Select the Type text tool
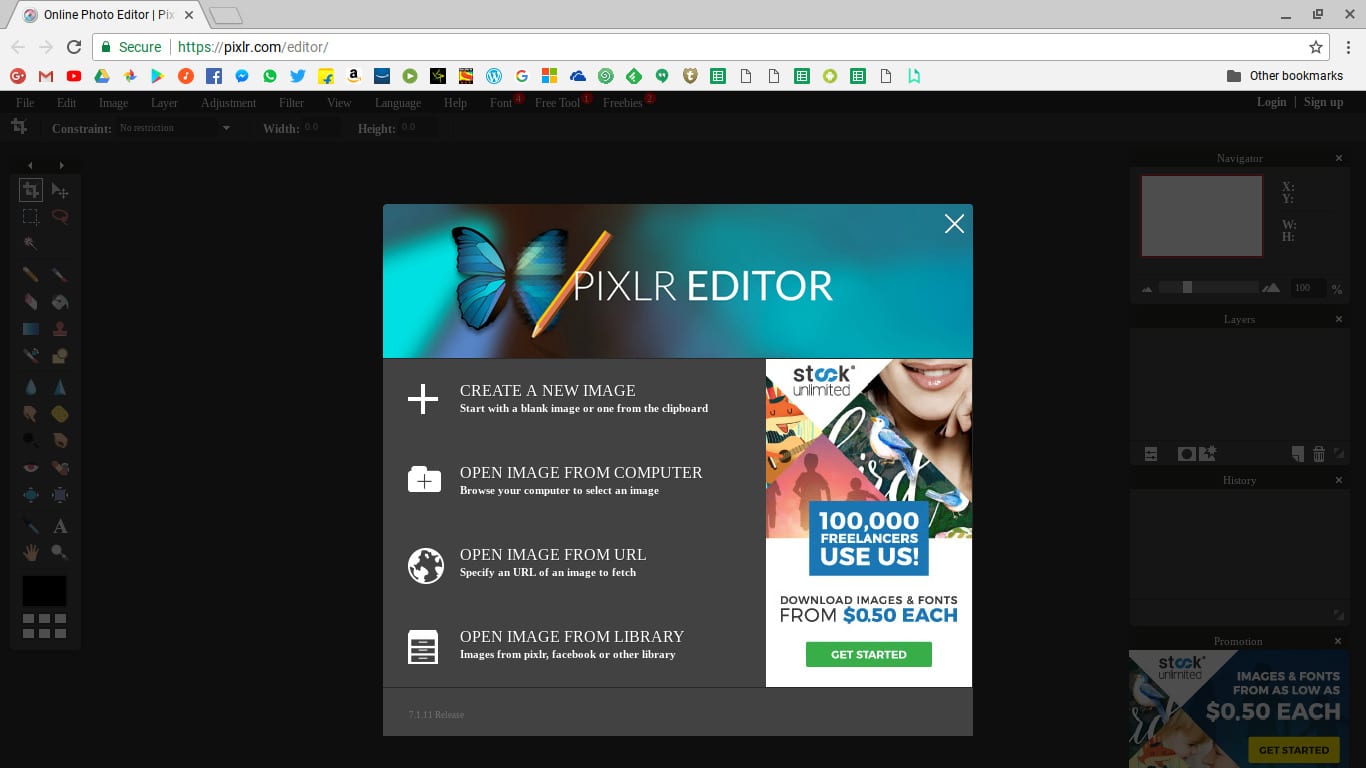 [60, 525]
